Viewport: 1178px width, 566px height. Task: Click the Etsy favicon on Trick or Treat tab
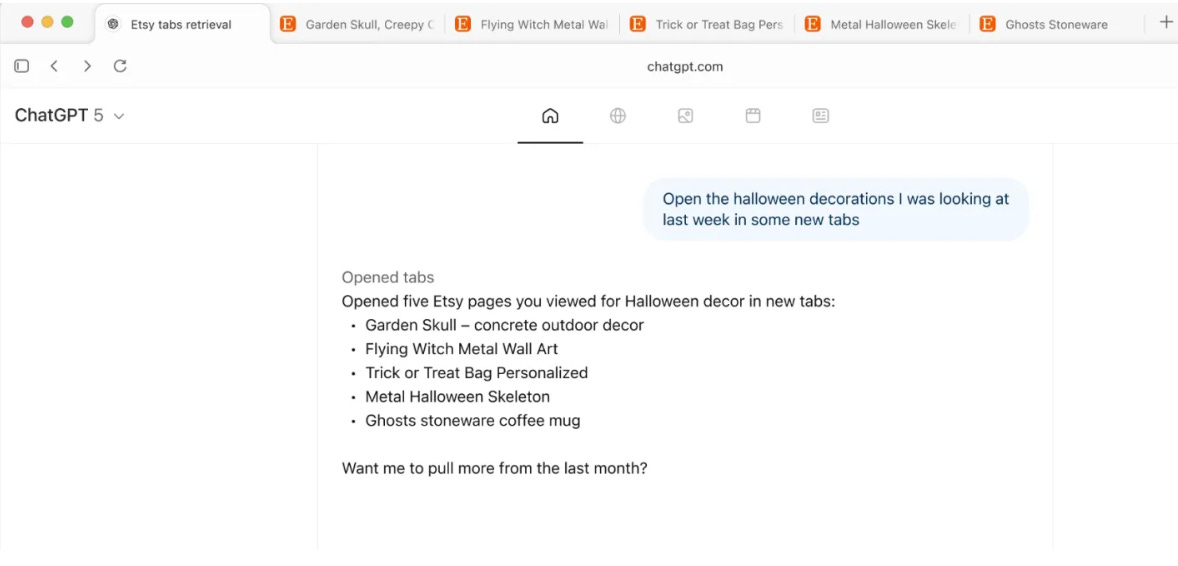(x=638, y=24)
